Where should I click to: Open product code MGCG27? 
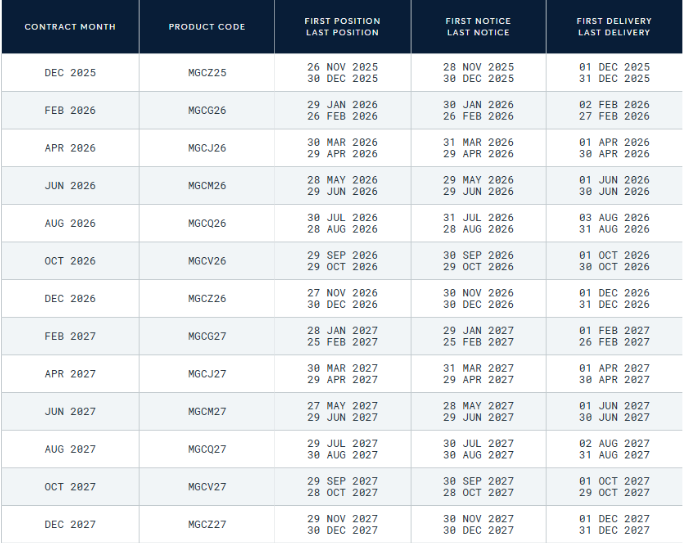(207, 337)
